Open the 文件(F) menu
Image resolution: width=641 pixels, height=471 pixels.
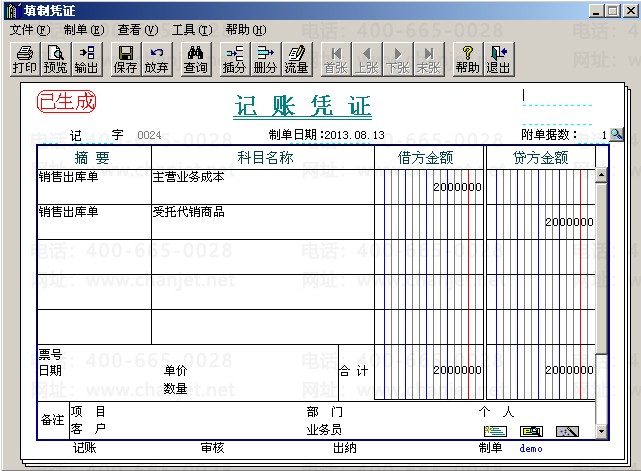tap(30, 30)
